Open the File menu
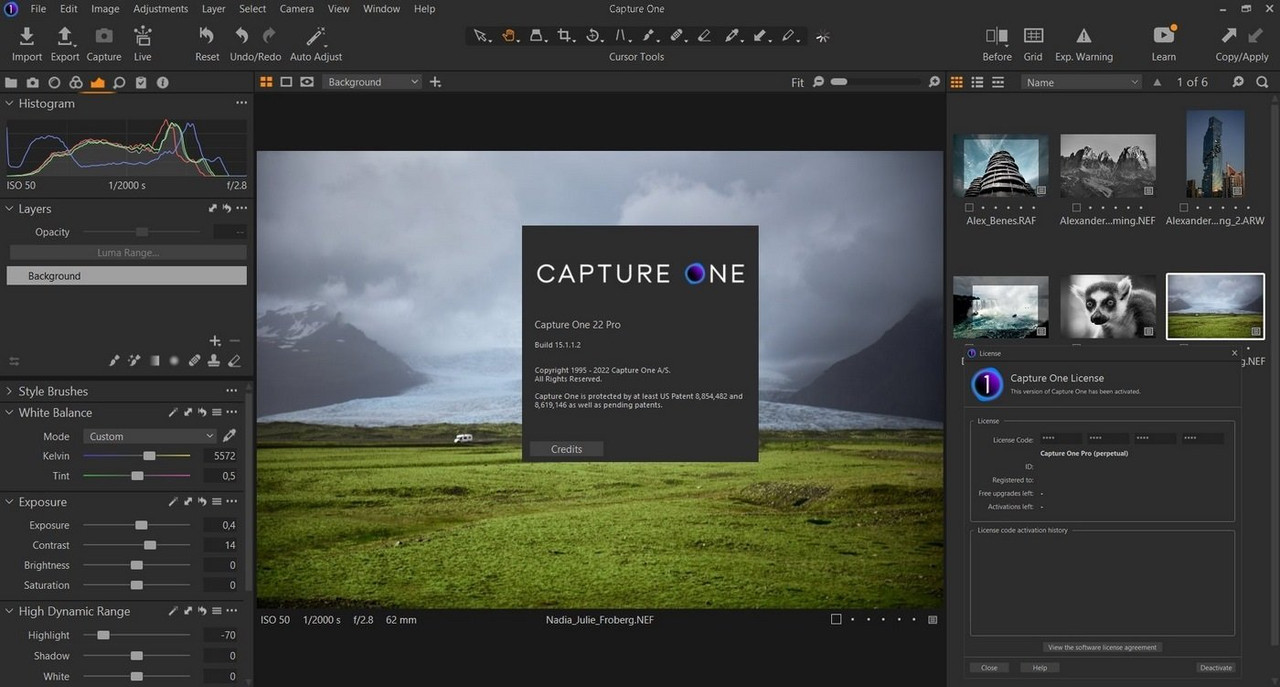1280x687 pixels. (38, 9)
